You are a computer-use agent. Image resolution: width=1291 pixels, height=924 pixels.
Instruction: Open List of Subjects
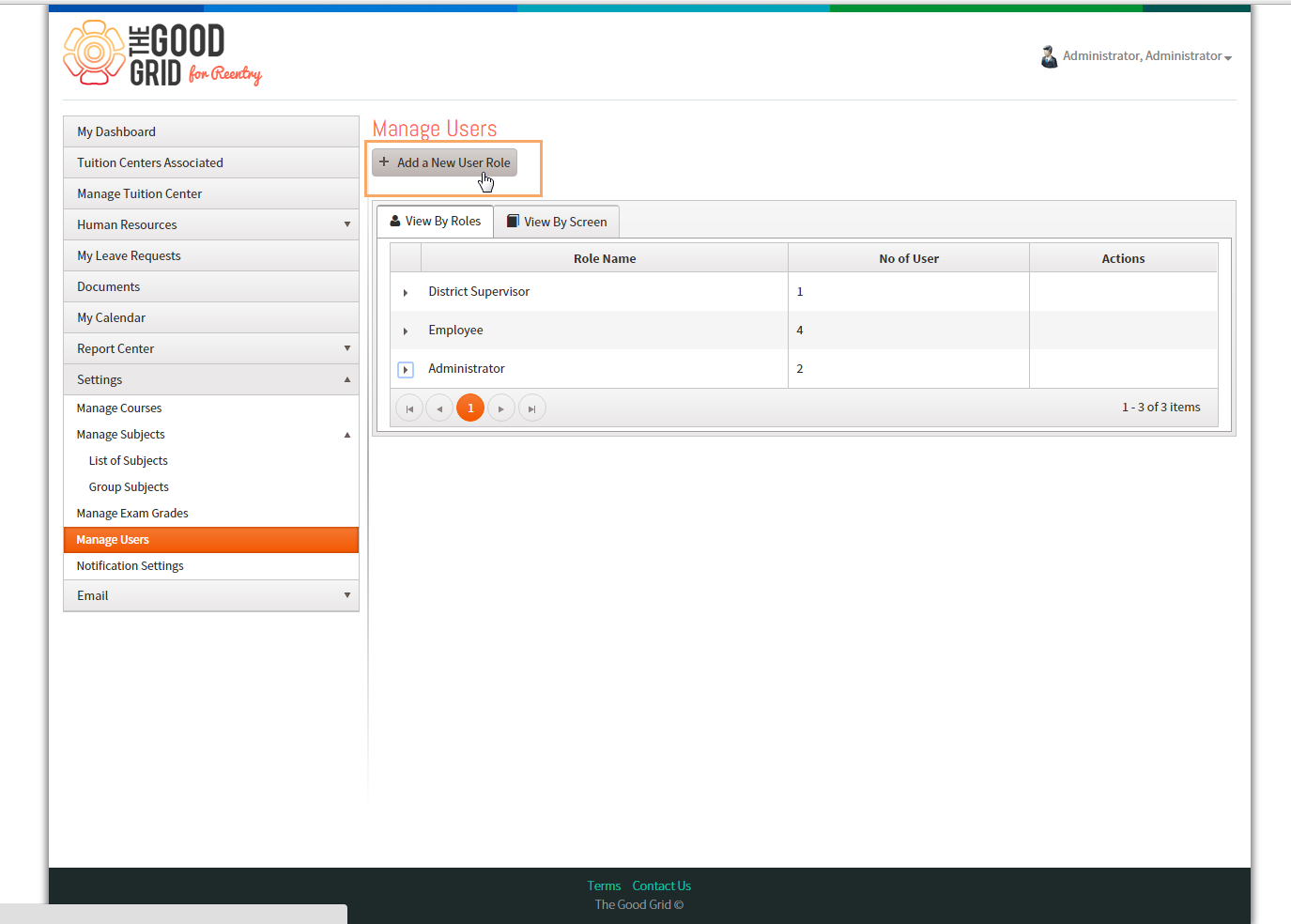[129, 461]
